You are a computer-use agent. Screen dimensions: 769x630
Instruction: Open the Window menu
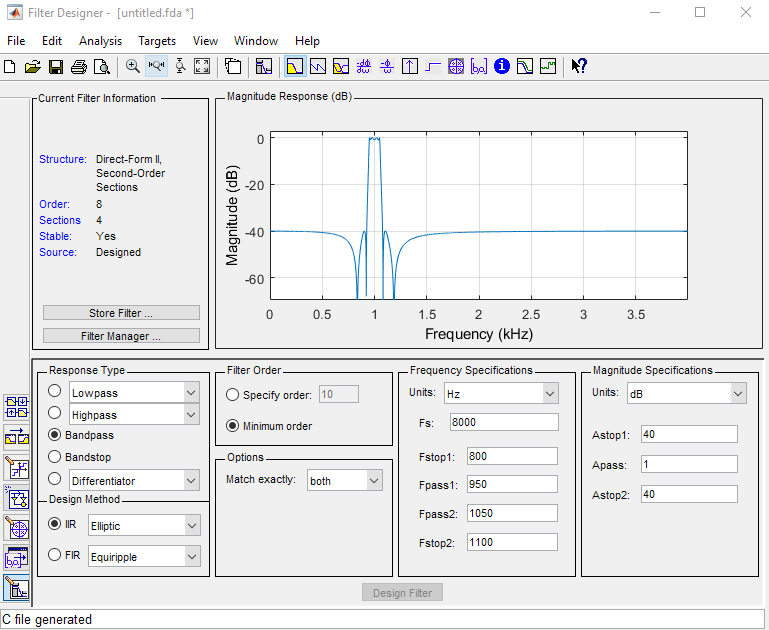pos(256,41)
